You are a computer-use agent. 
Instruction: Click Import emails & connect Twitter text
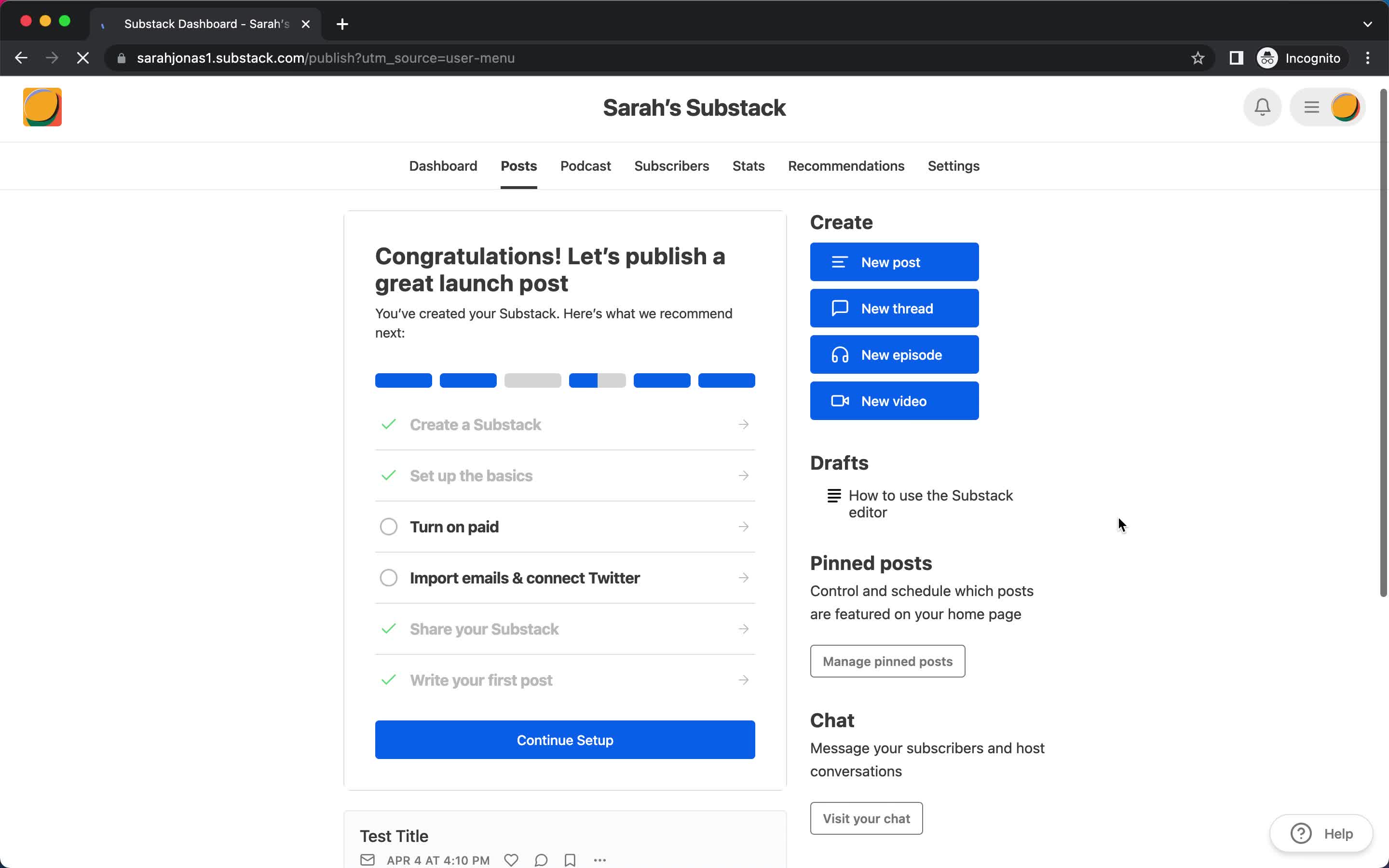[525, 578]
